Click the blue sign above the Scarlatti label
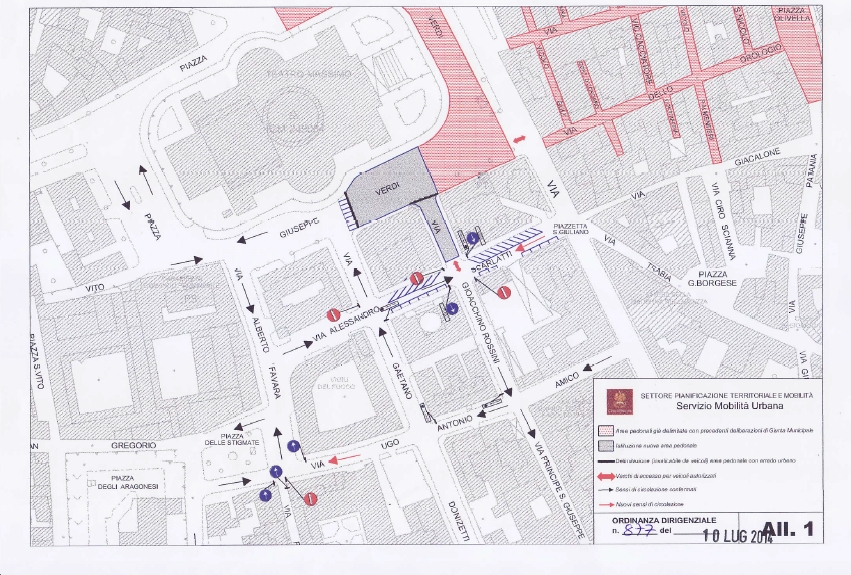Image resolution: width=851 pixels, height=575 pixels. coord(473,237)
